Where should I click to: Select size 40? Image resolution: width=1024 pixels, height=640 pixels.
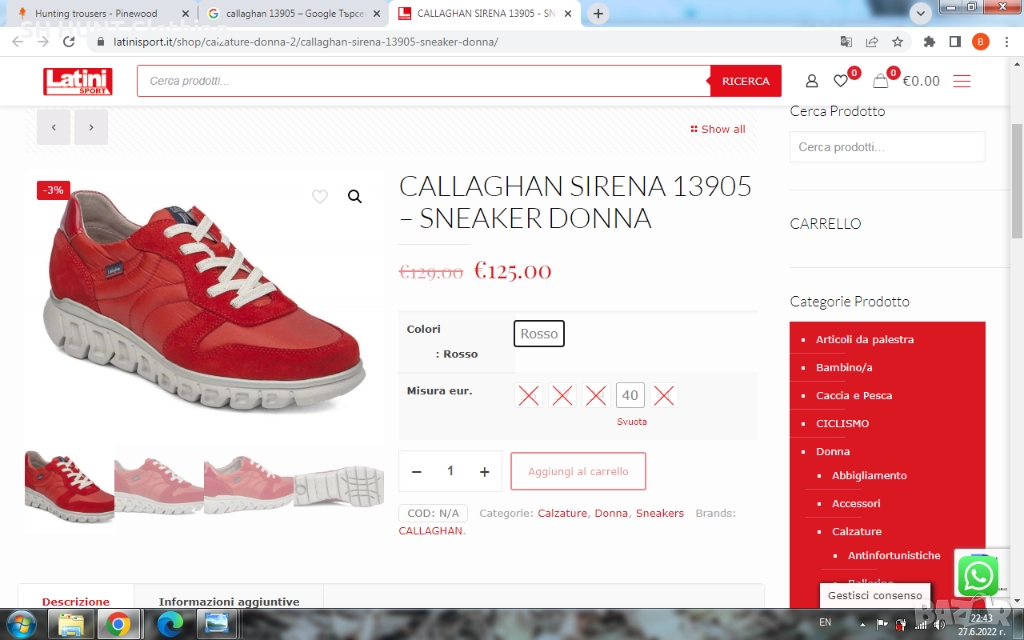630,395
